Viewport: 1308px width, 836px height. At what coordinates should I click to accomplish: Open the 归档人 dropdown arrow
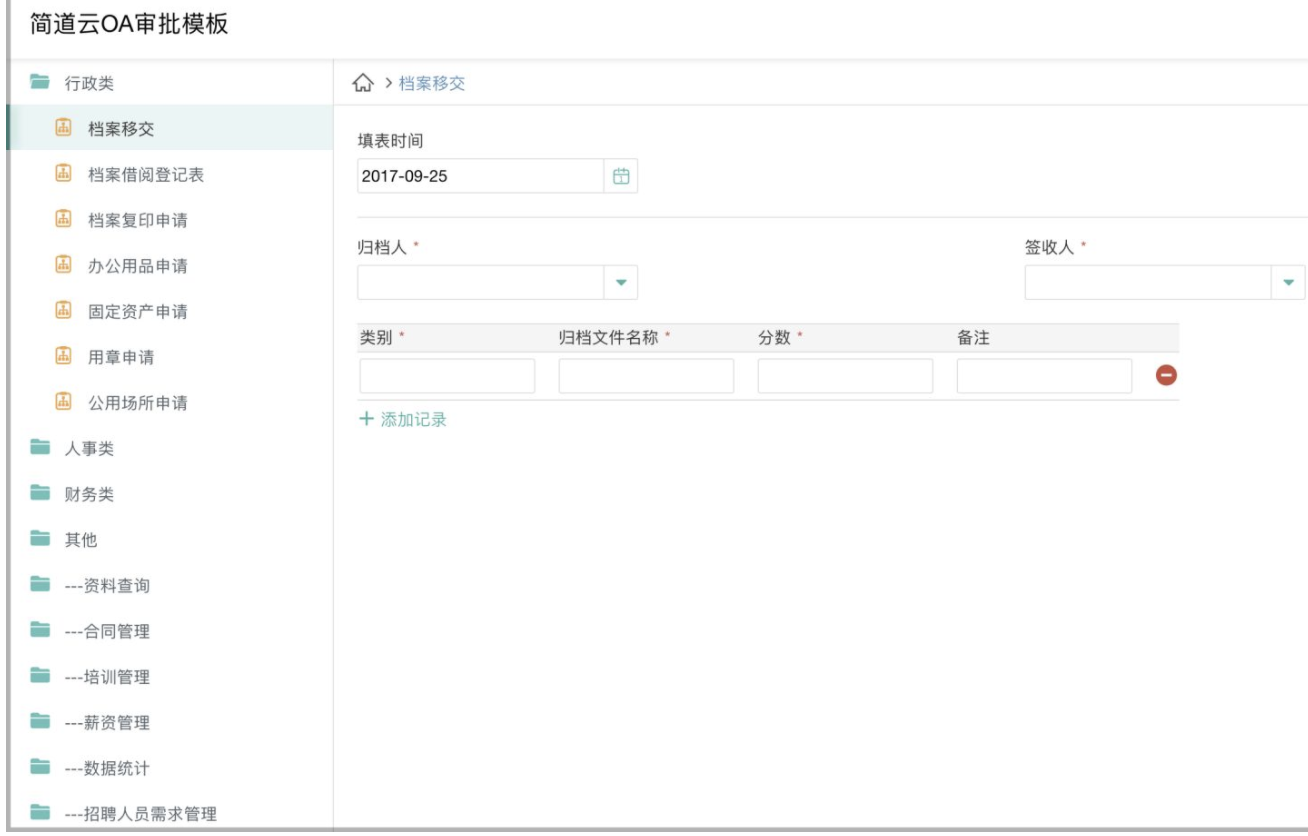click(621, 283)
